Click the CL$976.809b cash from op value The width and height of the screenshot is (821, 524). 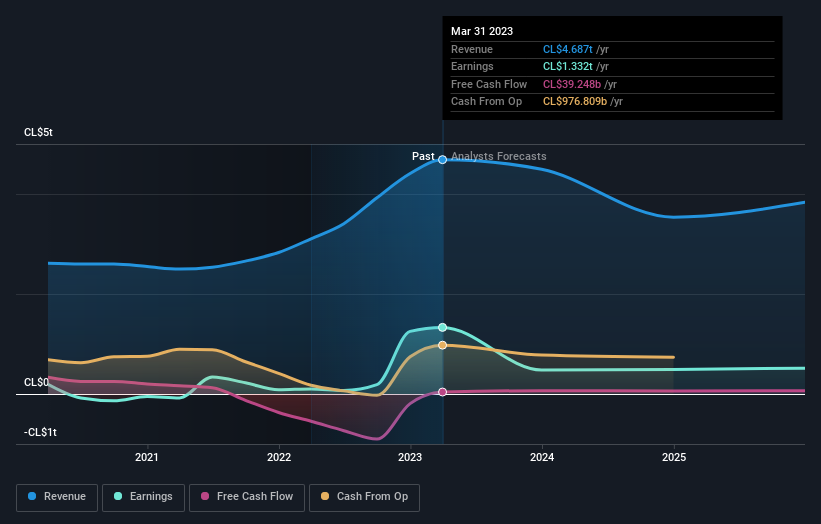[x=575, y=102]
